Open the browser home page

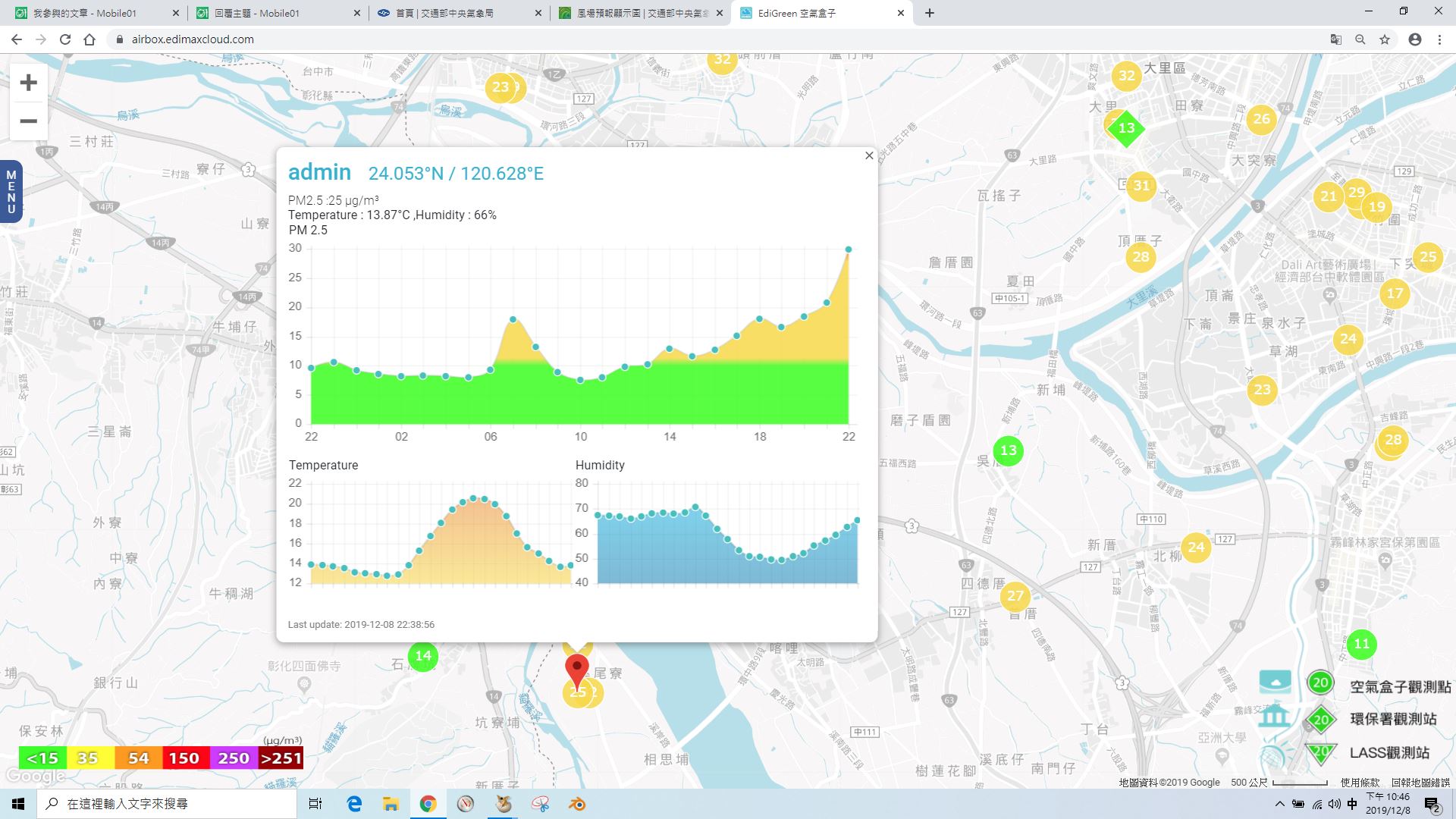click(89, 39)
